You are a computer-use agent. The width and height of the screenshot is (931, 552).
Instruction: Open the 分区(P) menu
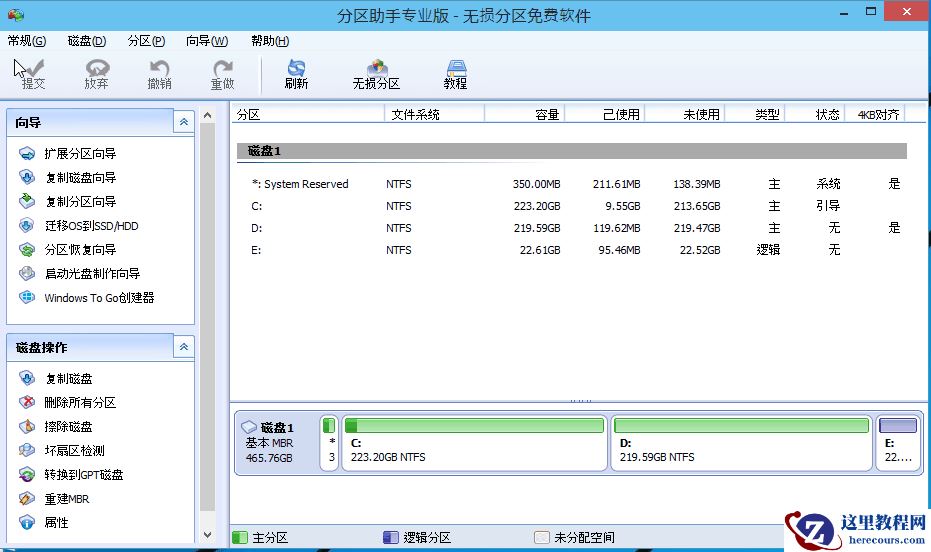146,41
